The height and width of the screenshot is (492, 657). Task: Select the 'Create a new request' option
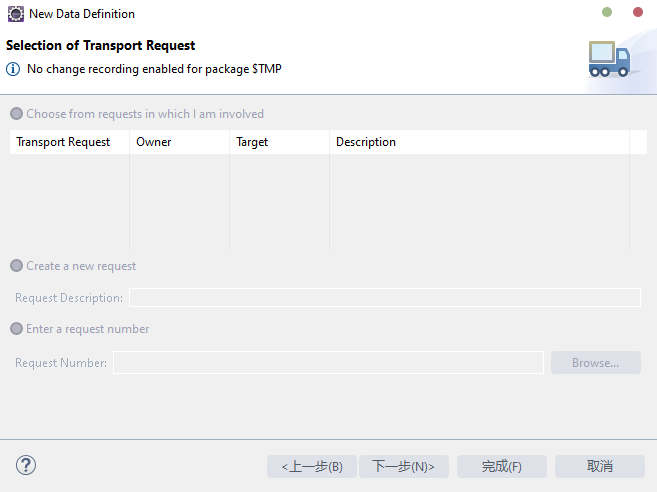[16, 266]
